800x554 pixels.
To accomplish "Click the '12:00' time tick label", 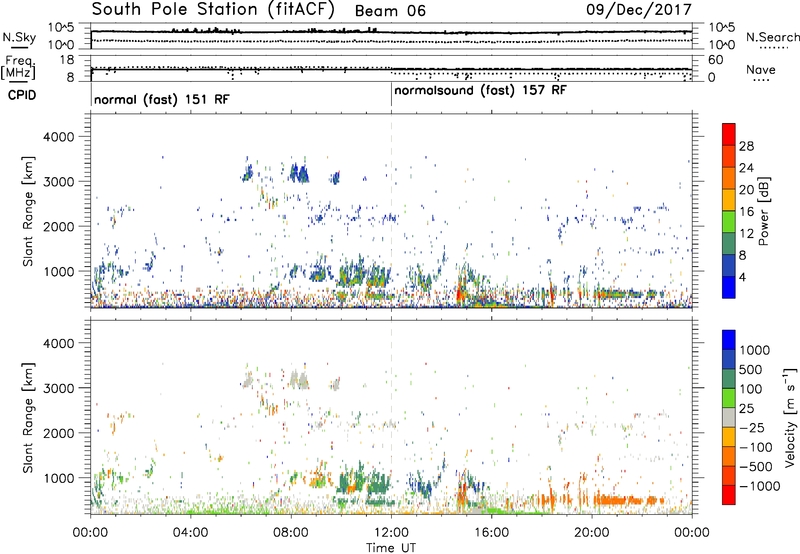I will pyautogui.click(x=391, y=533).
